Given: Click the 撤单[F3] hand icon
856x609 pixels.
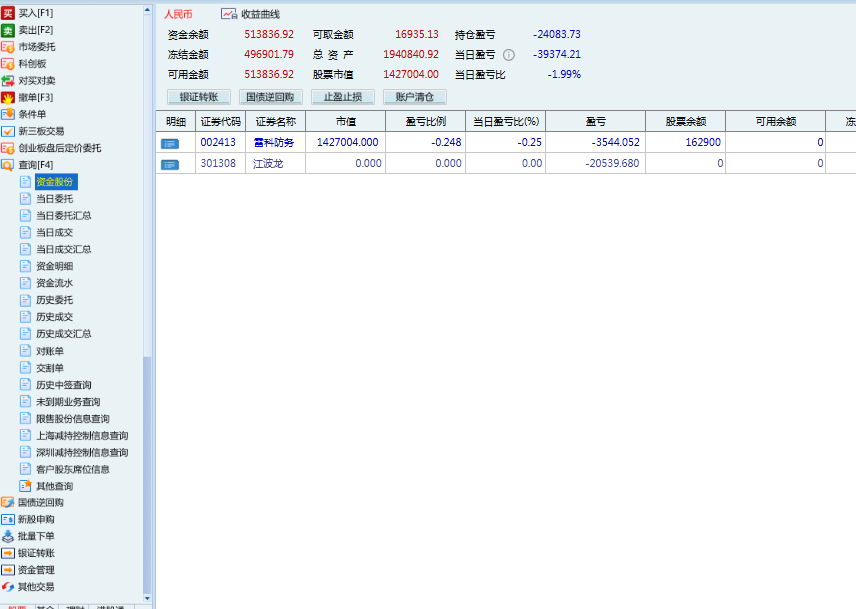Looking at the screenshot, I should [8, 98].
